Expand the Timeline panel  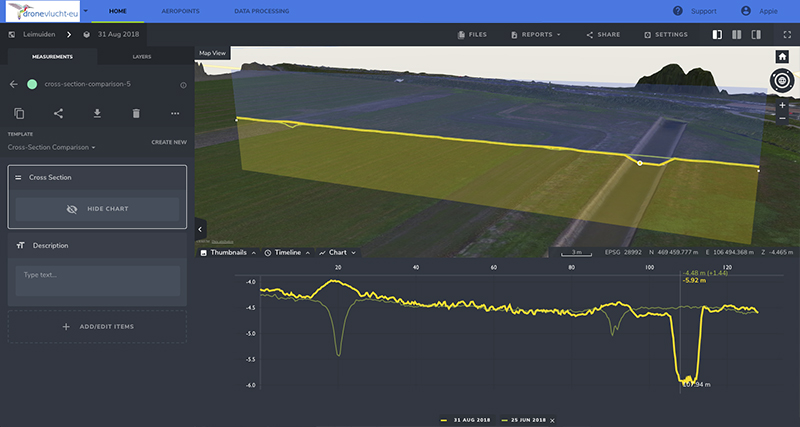click(x=288, y=253)
